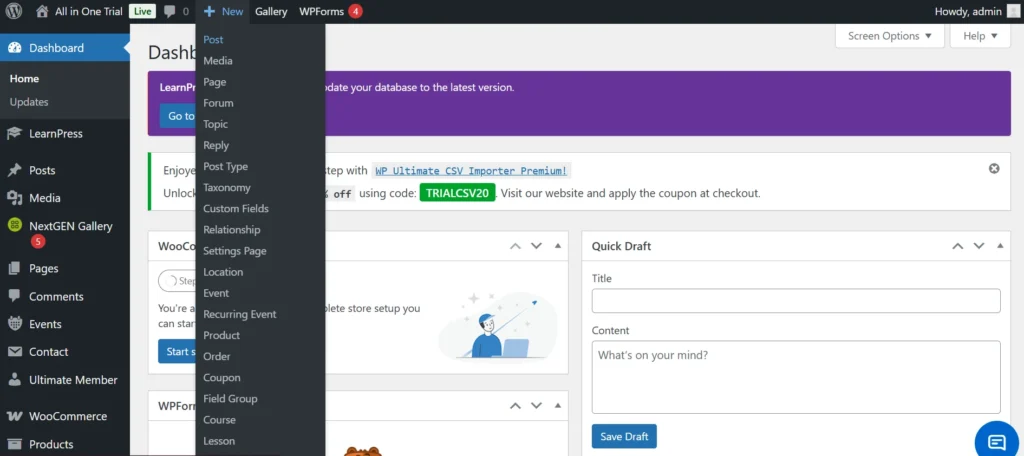Screen dimensions: 1024x456
Task: Click the WooCommerce logo icon in sidebar
Action: (x=14, y=416)
